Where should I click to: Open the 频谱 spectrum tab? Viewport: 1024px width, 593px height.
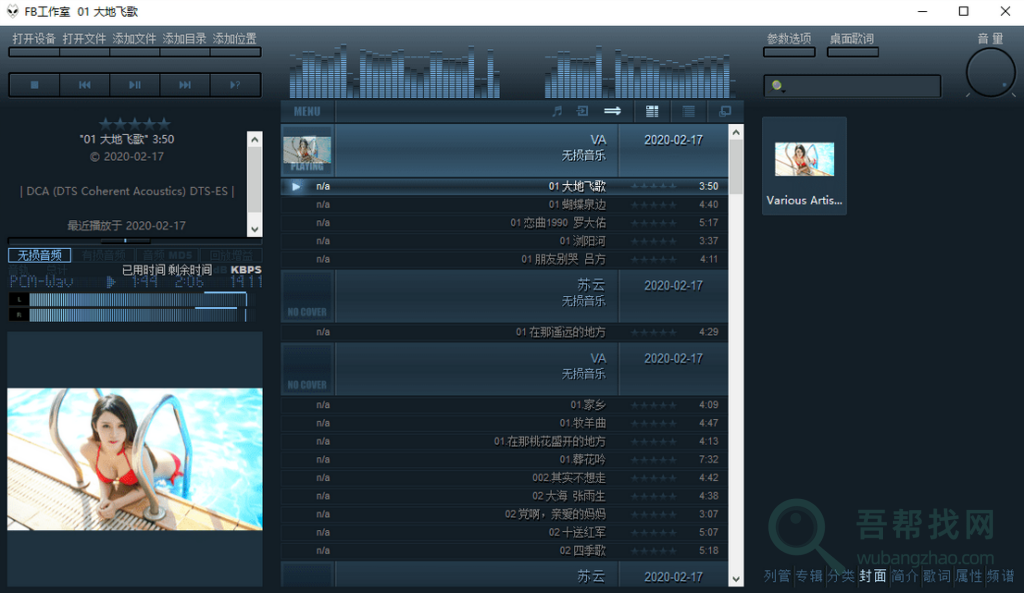pyautogui.click(x=1000, y=576)
